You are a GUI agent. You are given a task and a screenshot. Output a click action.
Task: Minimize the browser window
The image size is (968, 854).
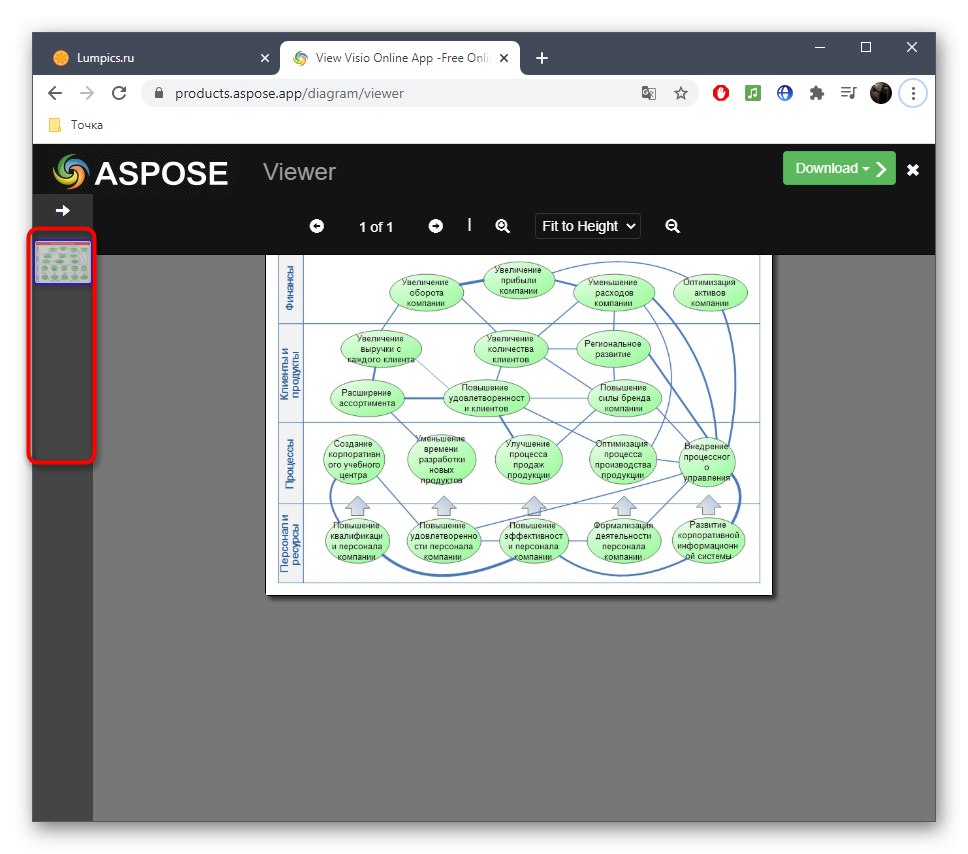820,48
